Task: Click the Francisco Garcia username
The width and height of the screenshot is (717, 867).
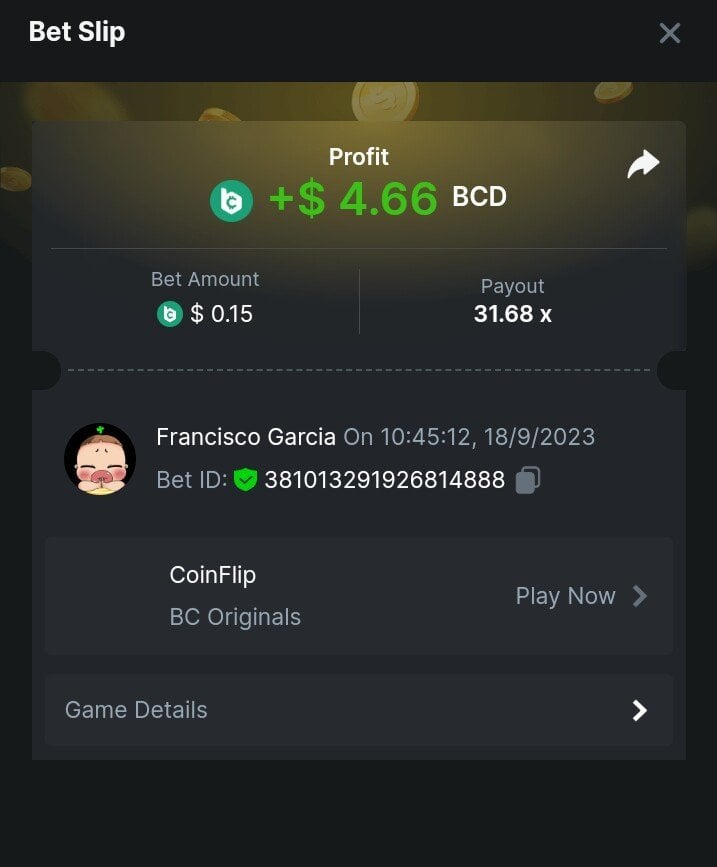Action: click(246, 437)
